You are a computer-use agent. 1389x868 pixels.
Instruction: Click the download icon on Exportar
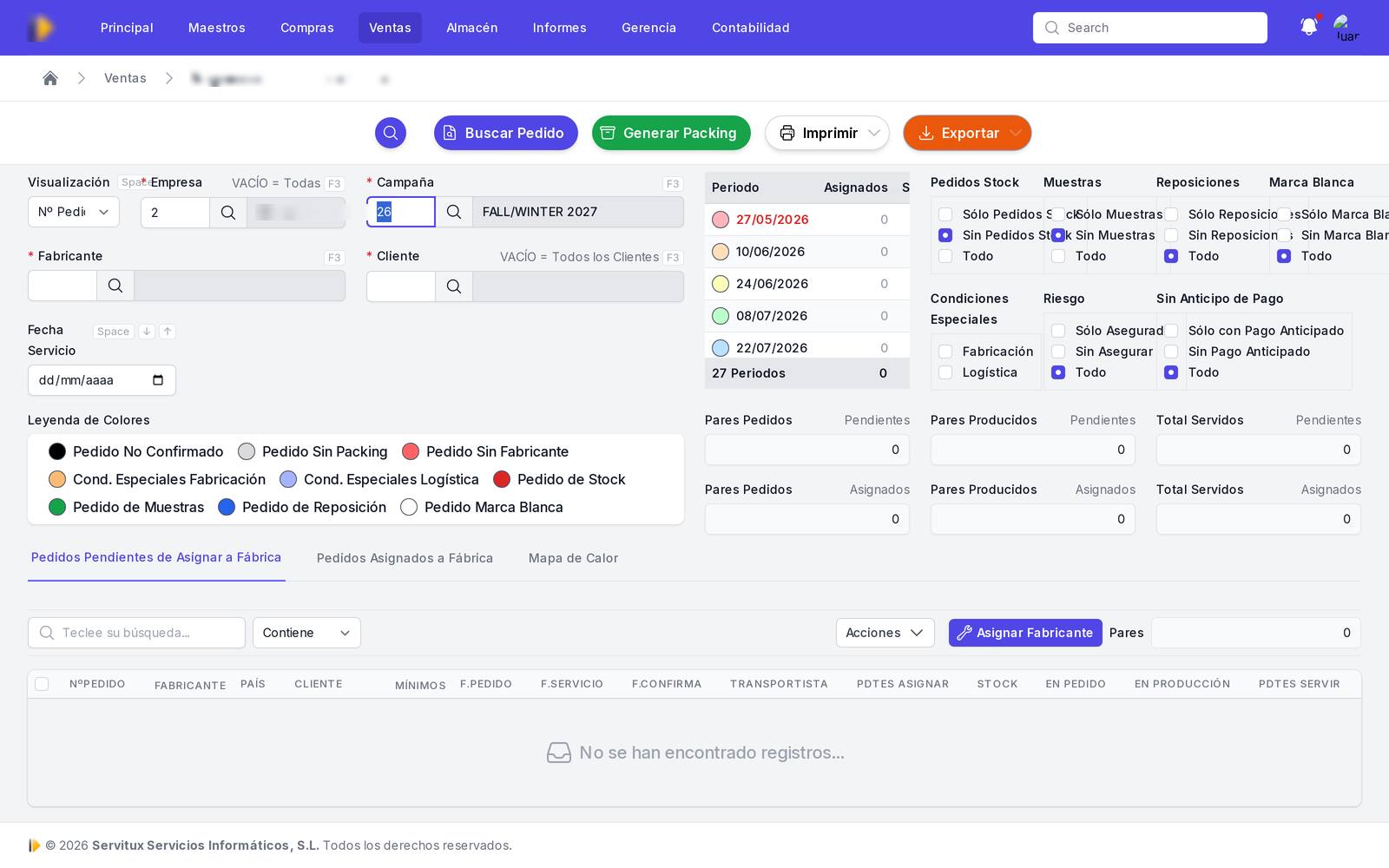(x=926, y=133)
